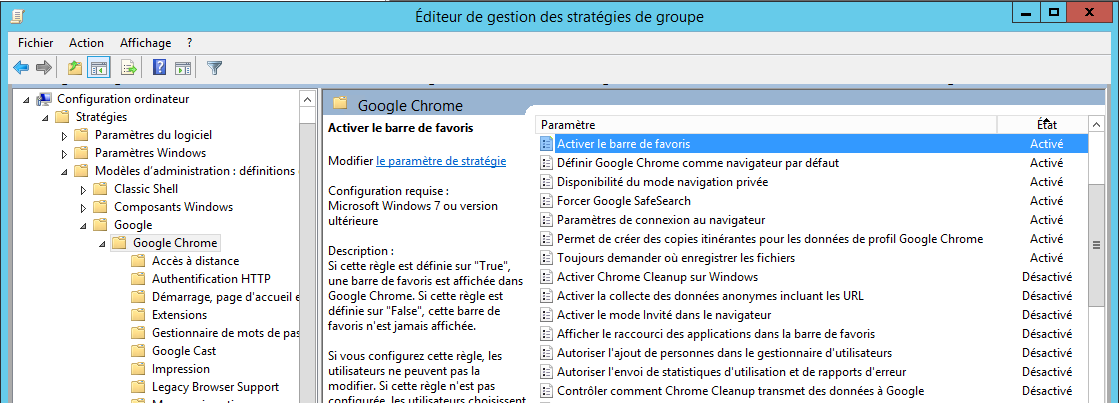
Task: Click the Composants Windows folder icon
Action: [x=101, y=207]
